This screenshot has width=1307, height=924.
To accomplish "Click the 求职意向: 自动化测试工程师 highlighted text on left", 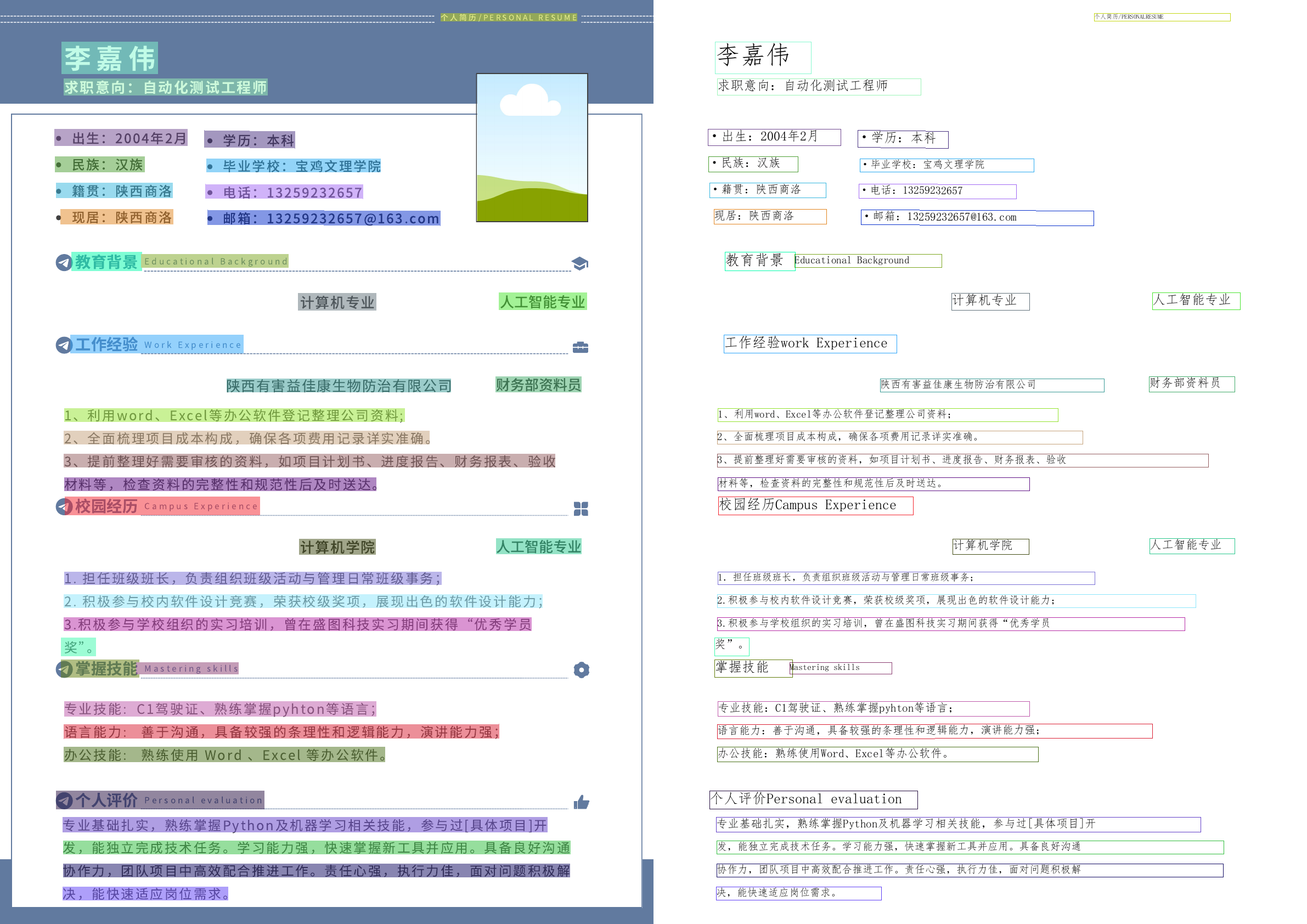I will coord(165,87).
